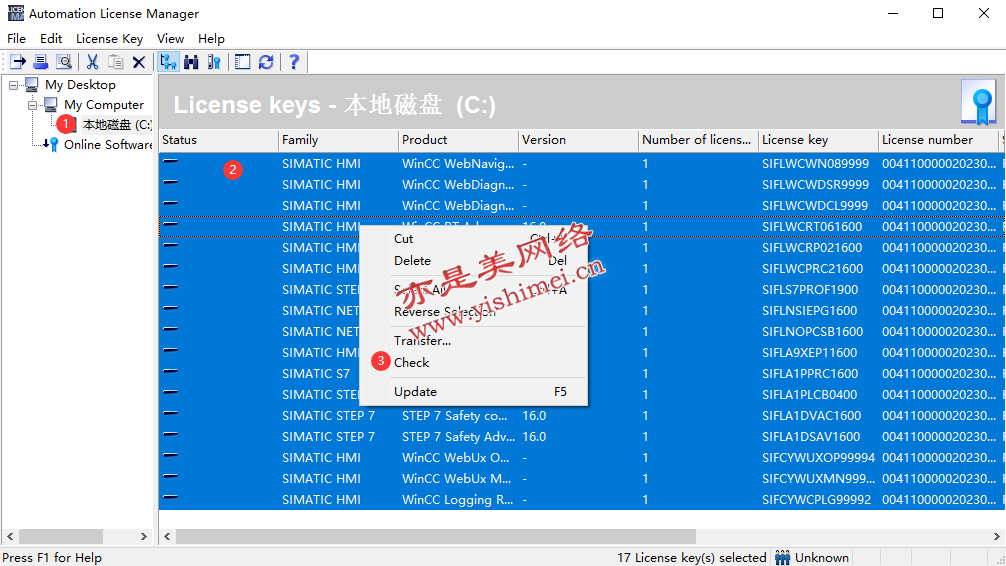Click the Print toolbar icon
This screenshot has height=566, width=1006.
tap(40, 62)
